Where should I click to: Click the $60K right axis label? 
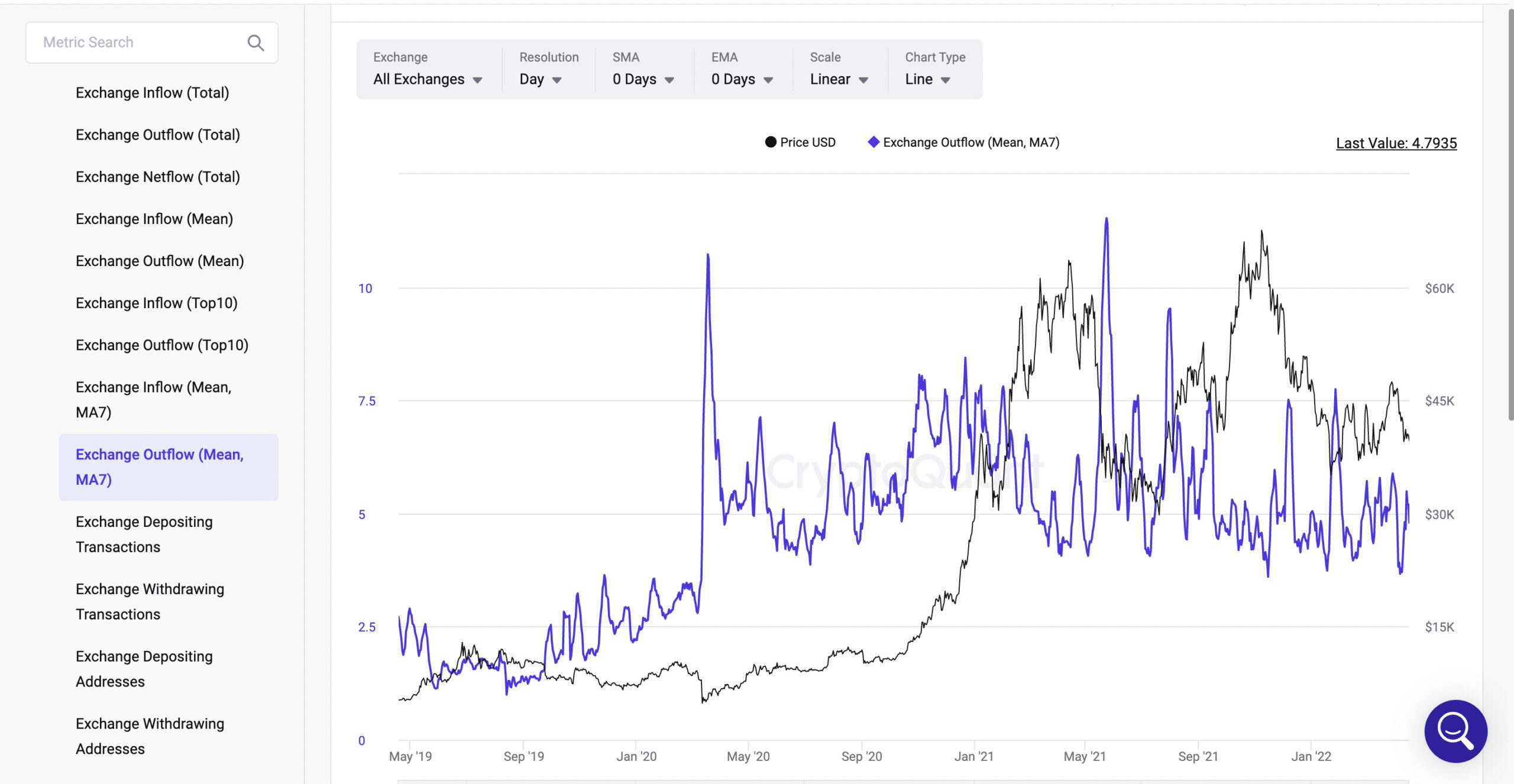coord(1439,289)
